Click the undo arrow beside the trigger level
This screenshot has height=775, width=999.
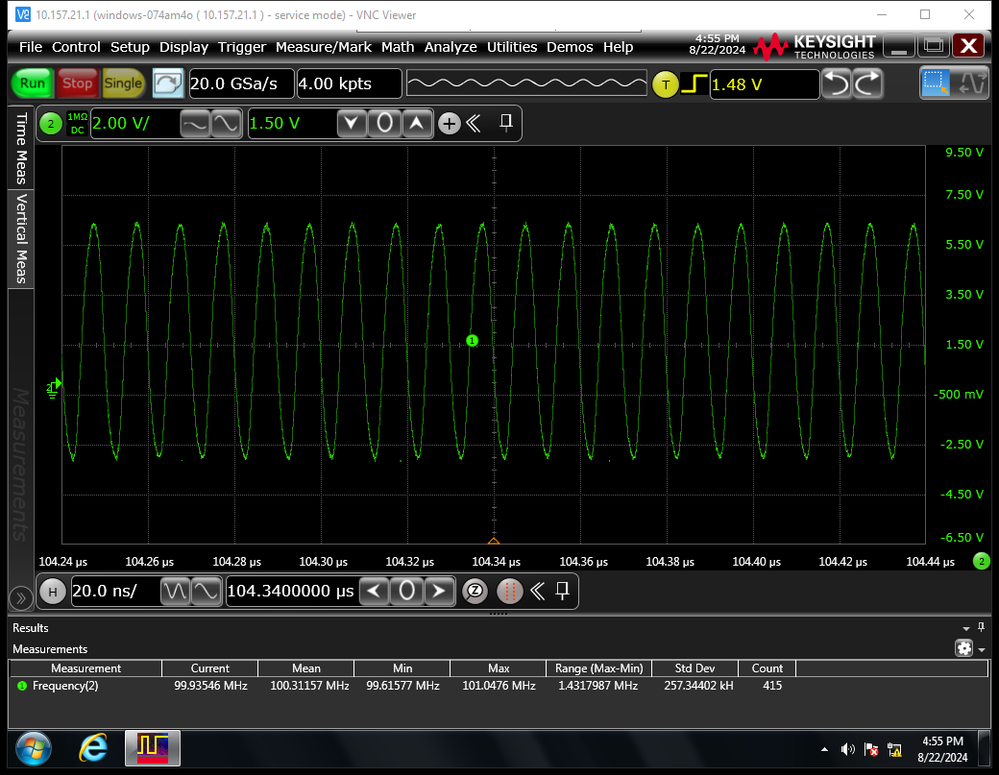point(838,83)
